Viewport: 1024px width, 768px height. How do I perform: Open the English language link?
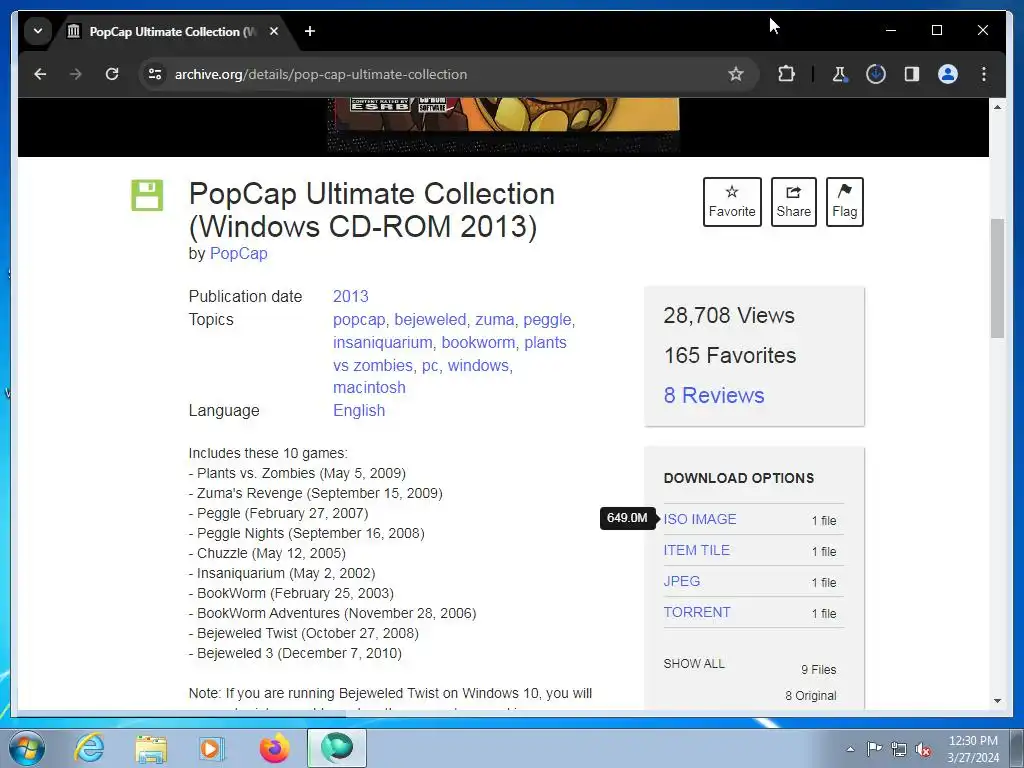359,411
